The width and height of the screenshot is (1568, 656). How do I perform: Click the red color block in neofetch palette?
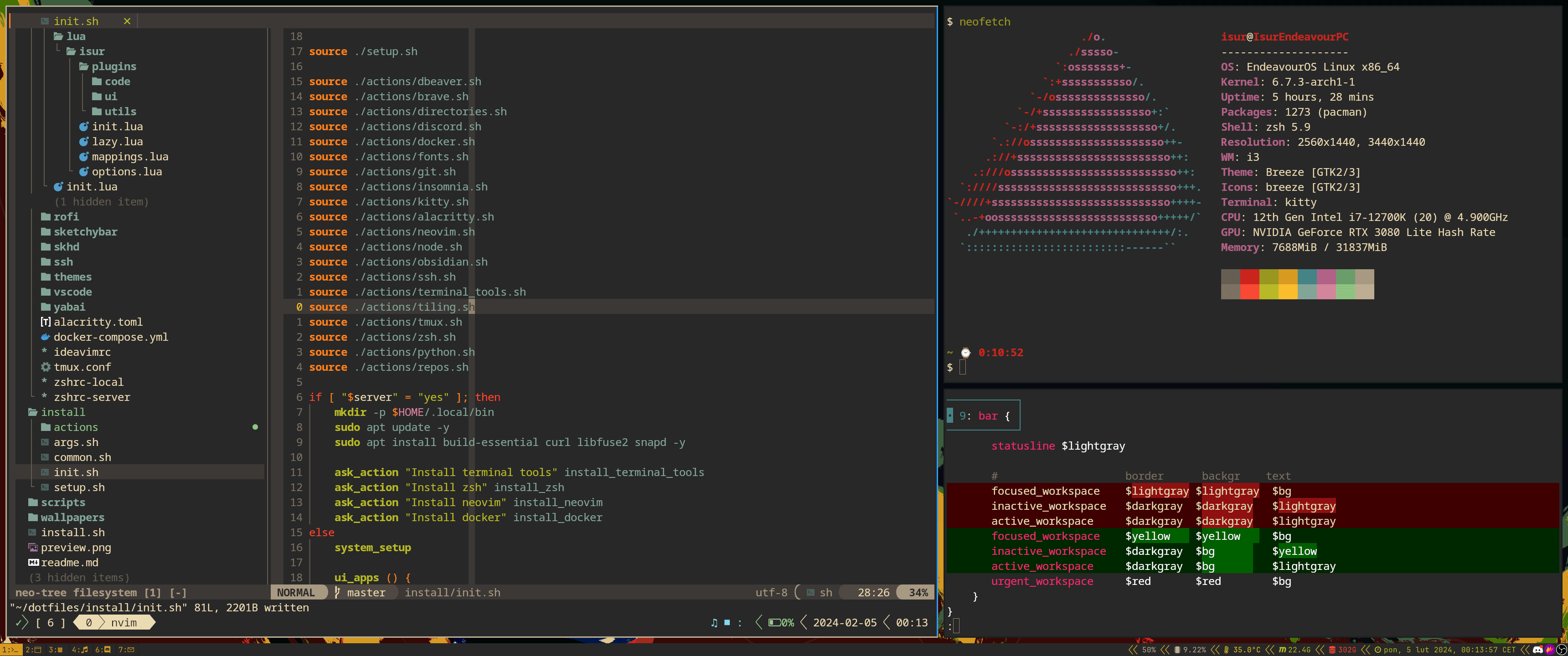coord(1249,277)
